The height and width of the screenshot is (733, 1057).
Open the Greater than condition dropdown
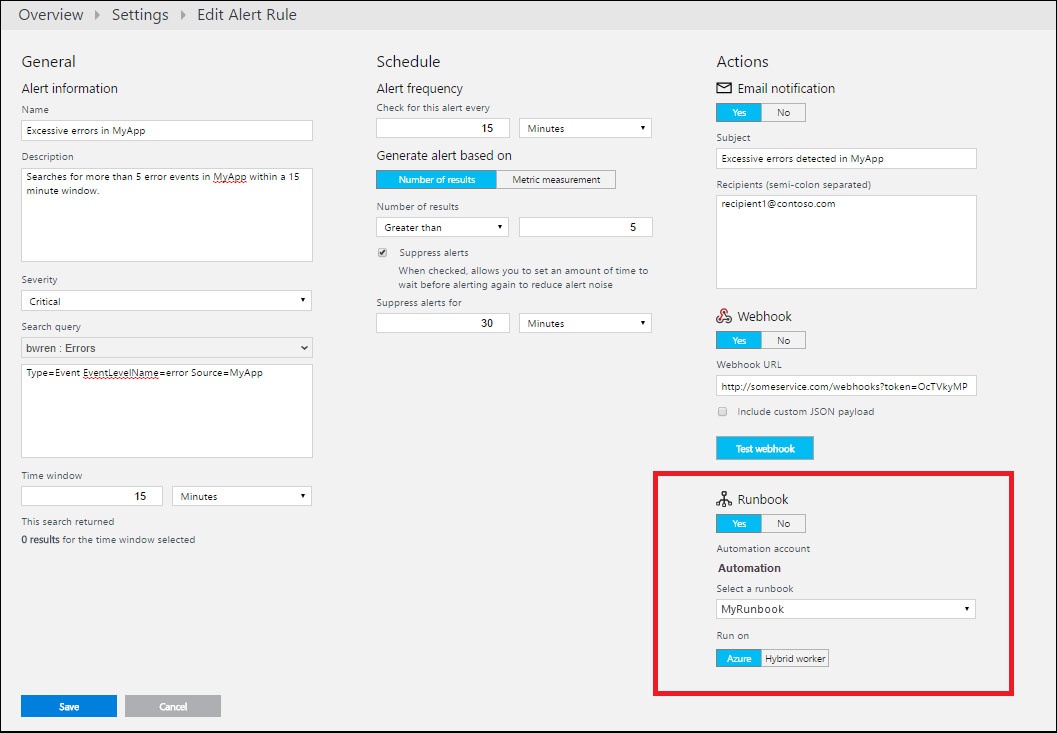[x=442, y=227]
